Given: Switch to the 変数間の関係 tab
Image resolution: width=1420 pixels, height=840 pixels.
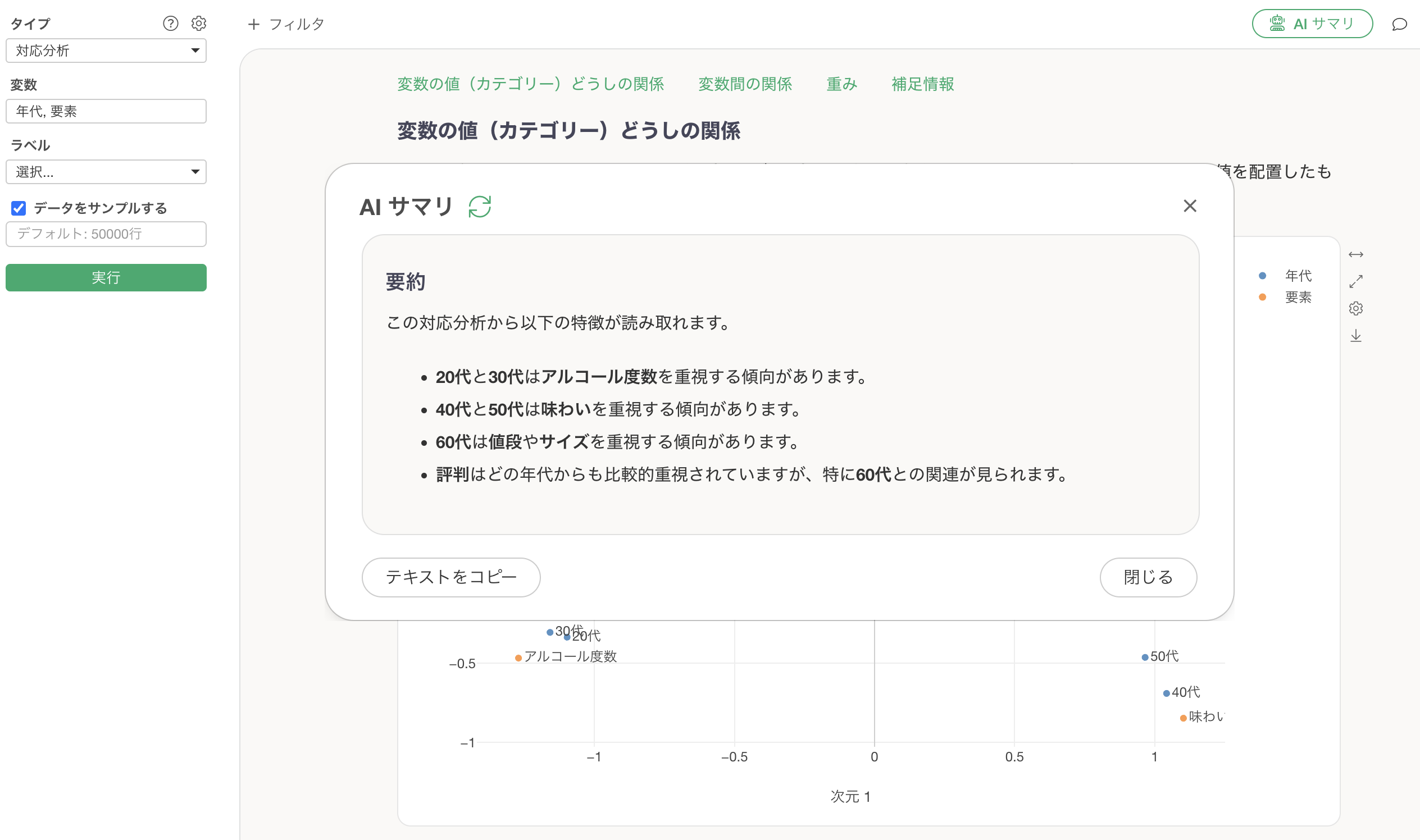Looking at the screenshot, I should point(745,84).
